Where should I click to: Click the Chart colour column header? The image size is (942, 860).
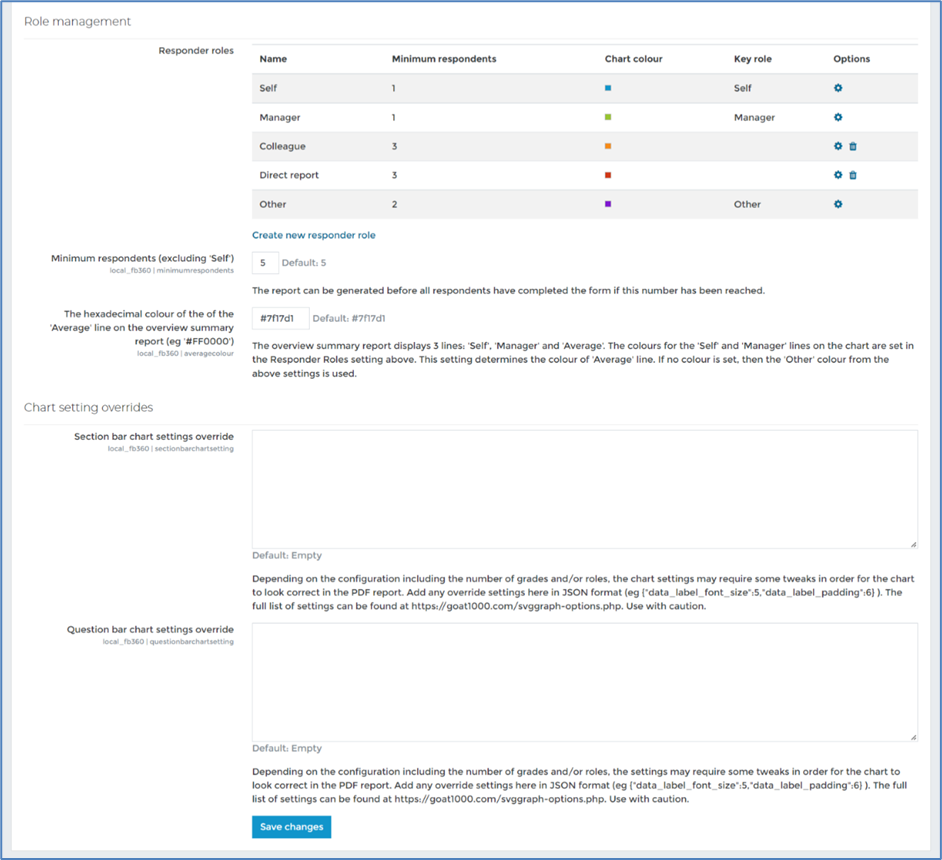pyautogui.click(x=633, y=59)
